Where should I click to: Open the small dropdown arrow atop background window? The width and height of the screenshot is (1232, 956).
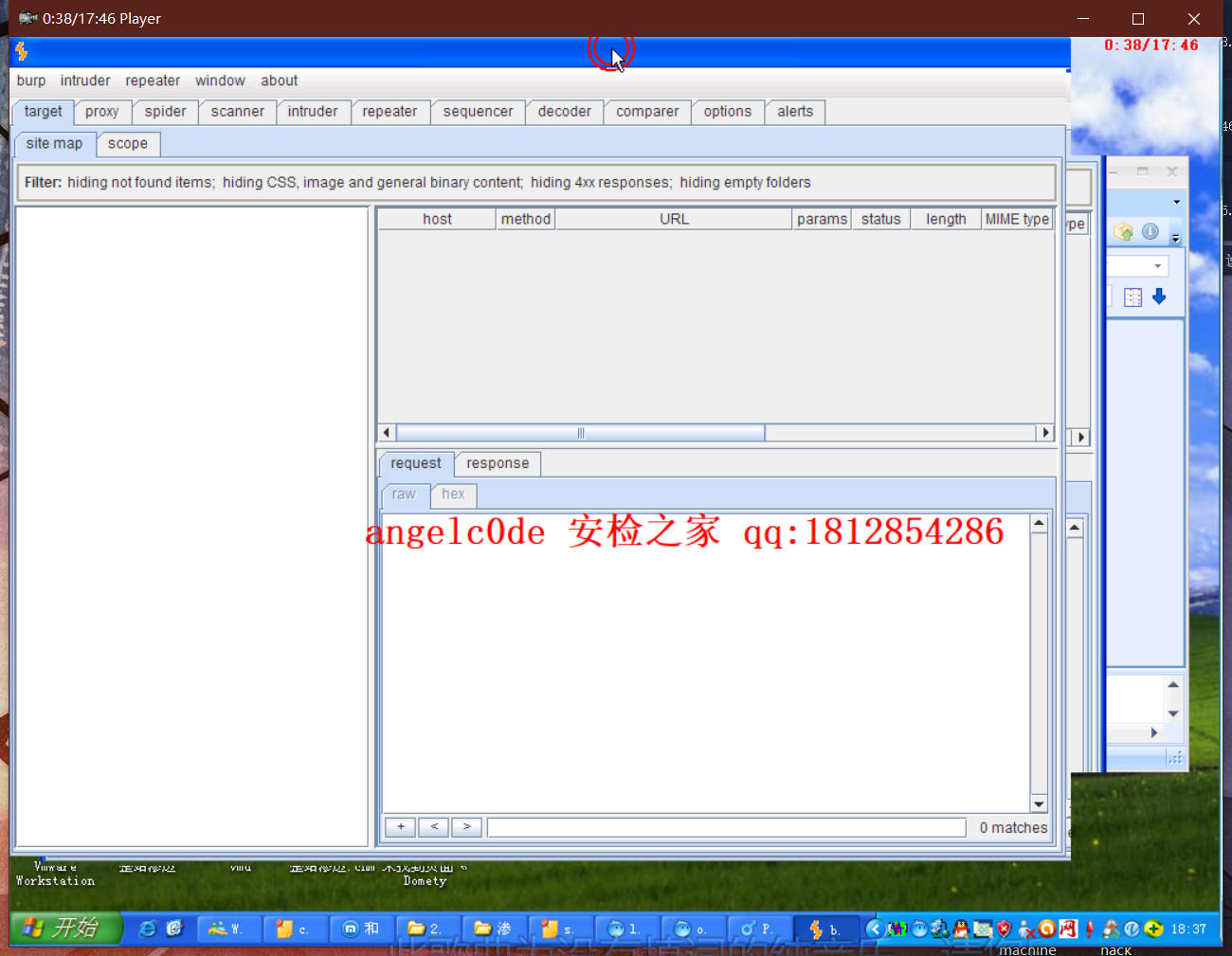pos(1177,202)
